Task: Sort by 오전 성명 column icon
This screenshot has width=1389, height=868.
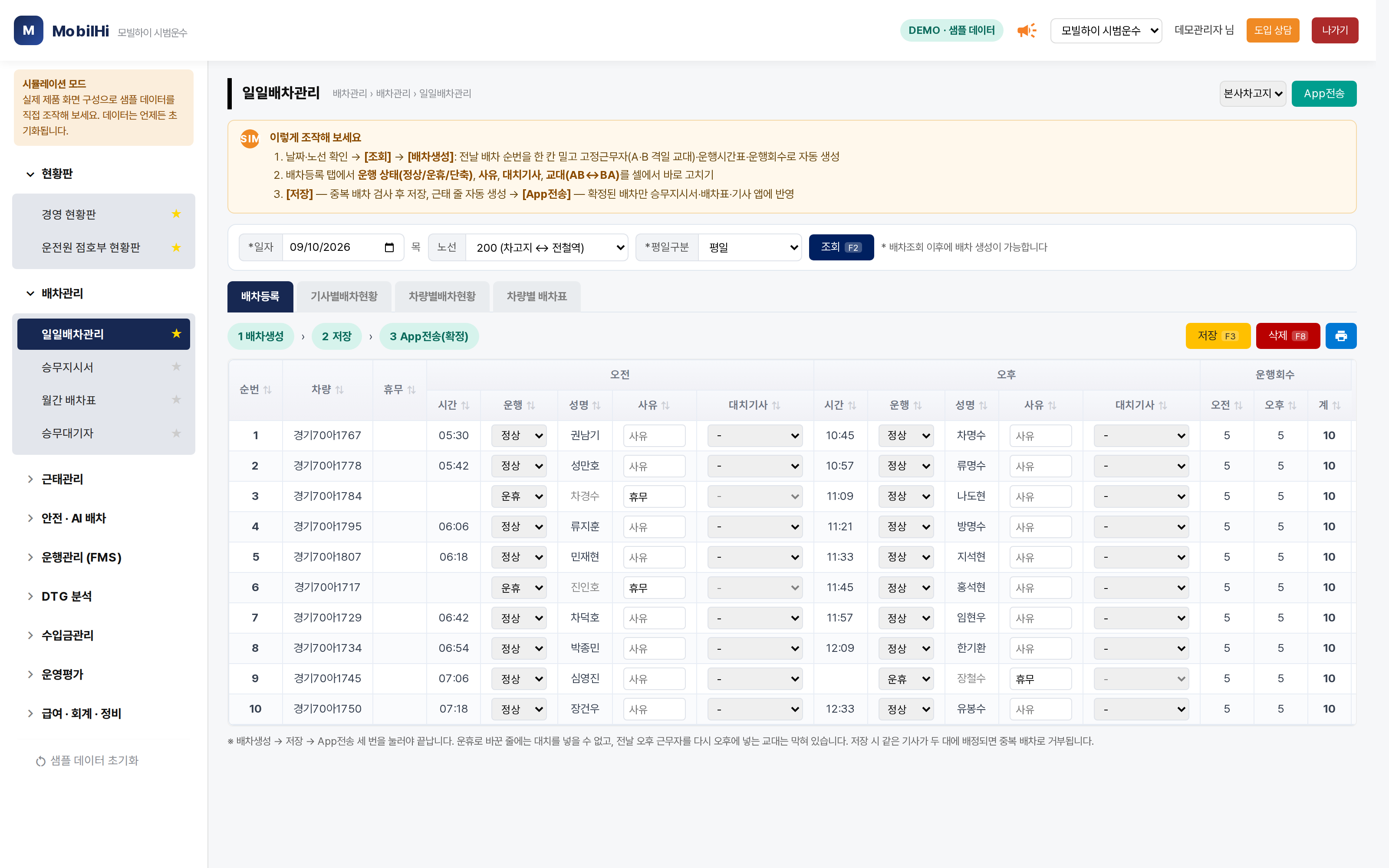Action: [x=596, y=405]
